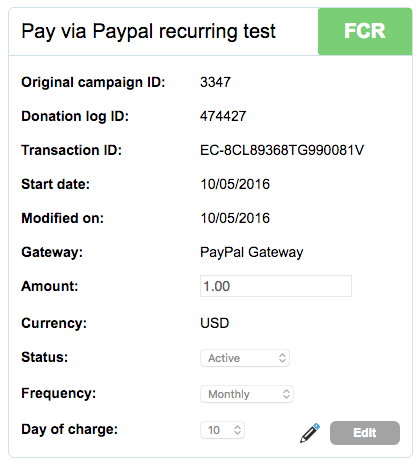Viewport: 420px width, 465px height.
Task: Open the Day of charge selector
Action: point(222,430)
